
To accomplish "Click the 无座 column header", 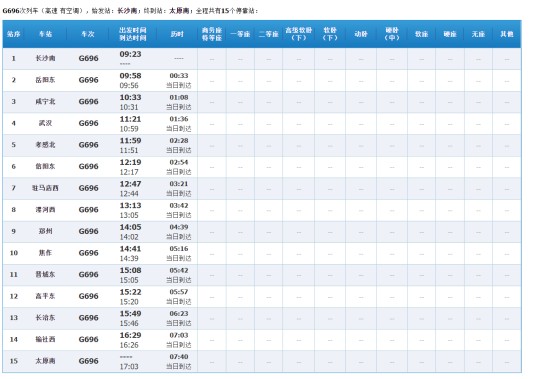I will coord(478,34).
